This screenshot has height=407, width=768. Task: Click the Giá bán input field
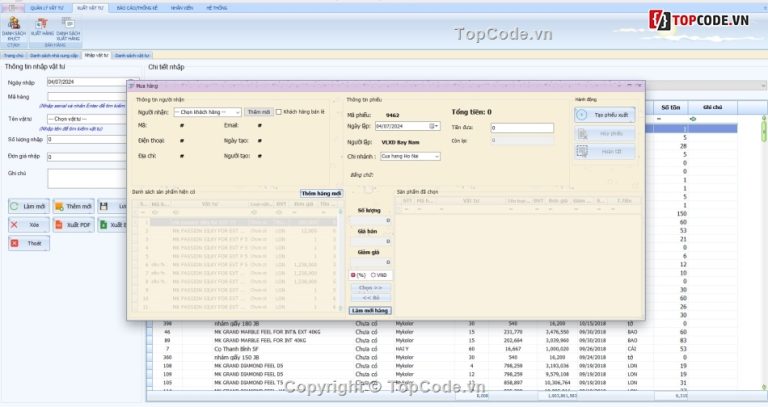click(371, 241)
